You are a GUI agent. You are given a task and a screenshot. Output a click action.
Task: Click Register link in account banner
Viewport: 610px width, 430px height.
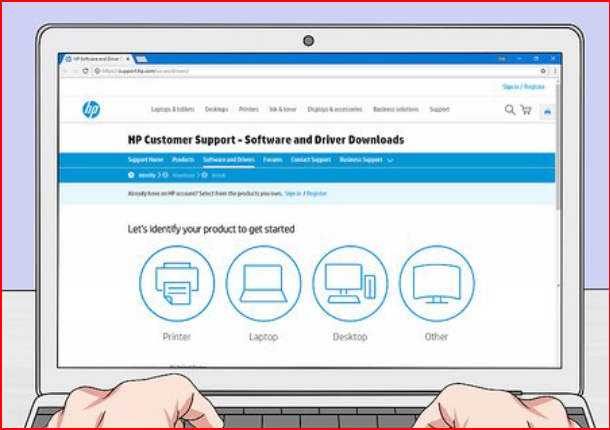pyautogui.click(x=316, y=193)
